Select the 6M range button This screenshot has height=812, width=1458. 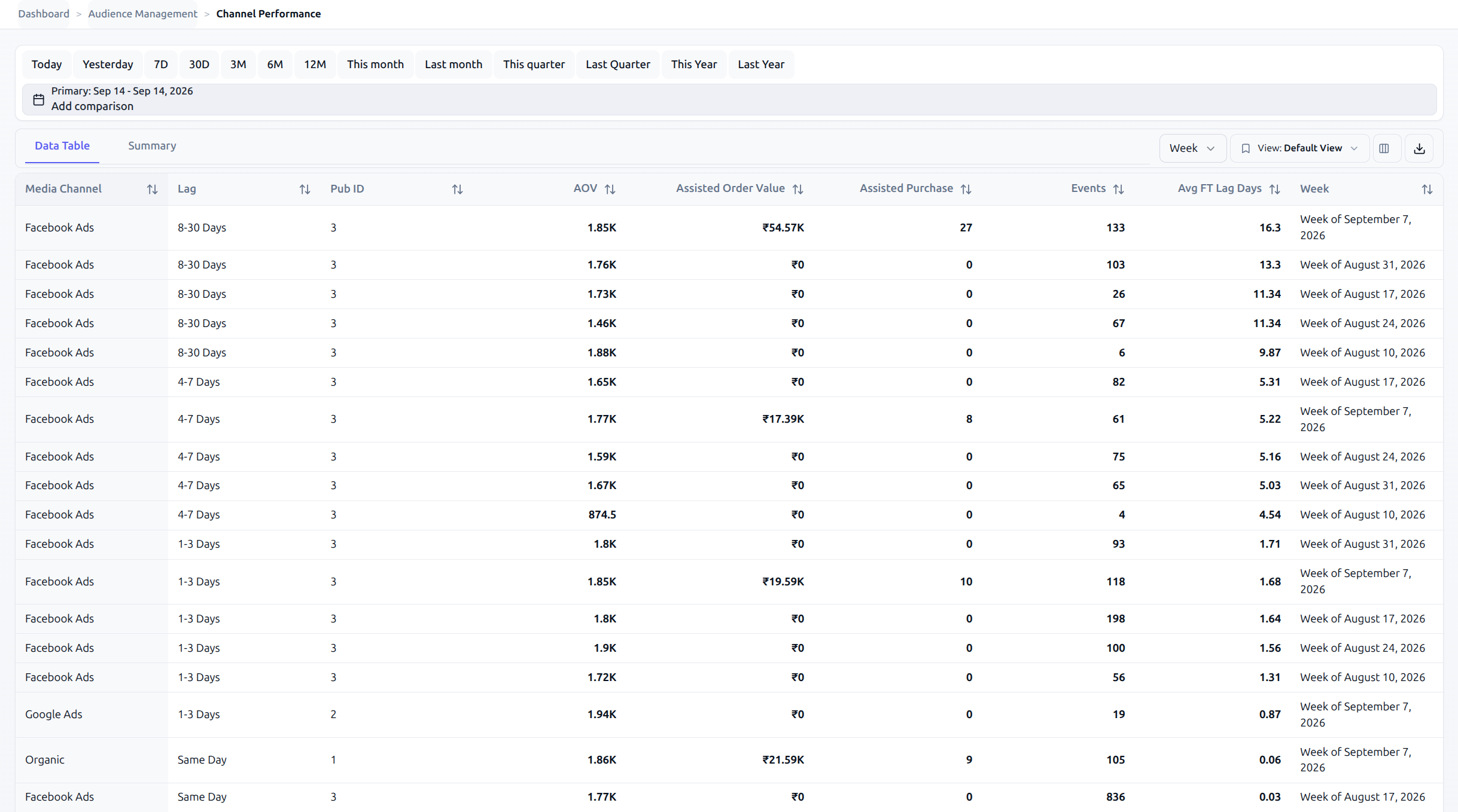(x=275, y=65)
